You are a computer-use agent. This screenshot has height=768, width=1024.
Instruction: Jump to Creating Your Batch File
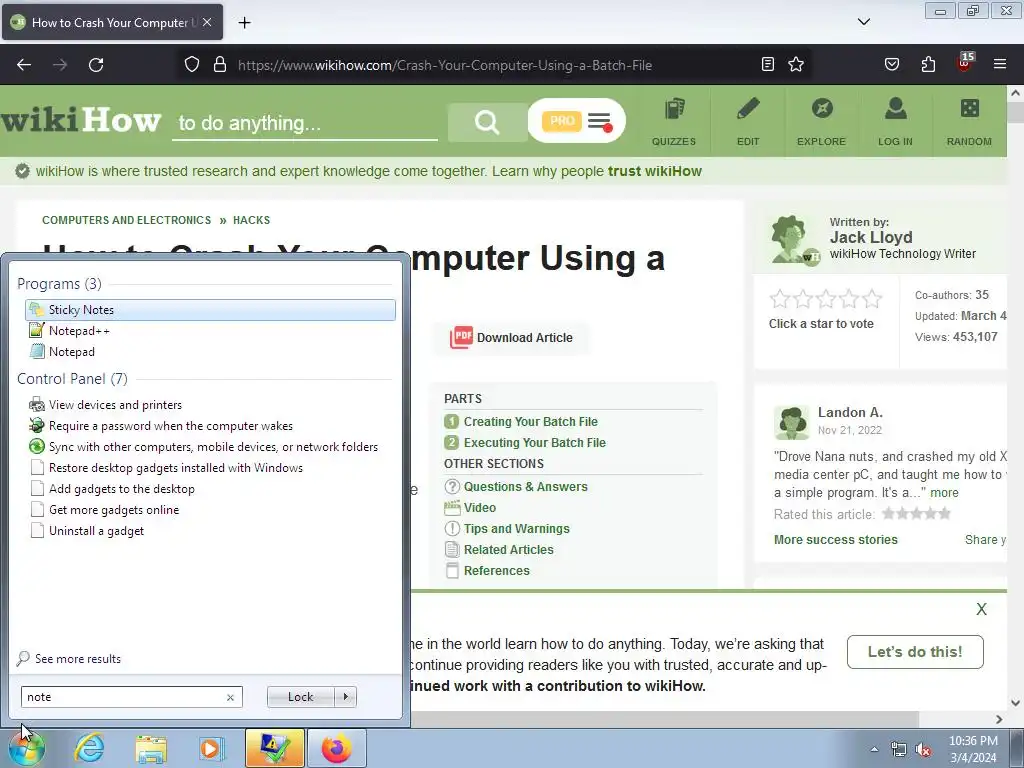click(530, 422)
